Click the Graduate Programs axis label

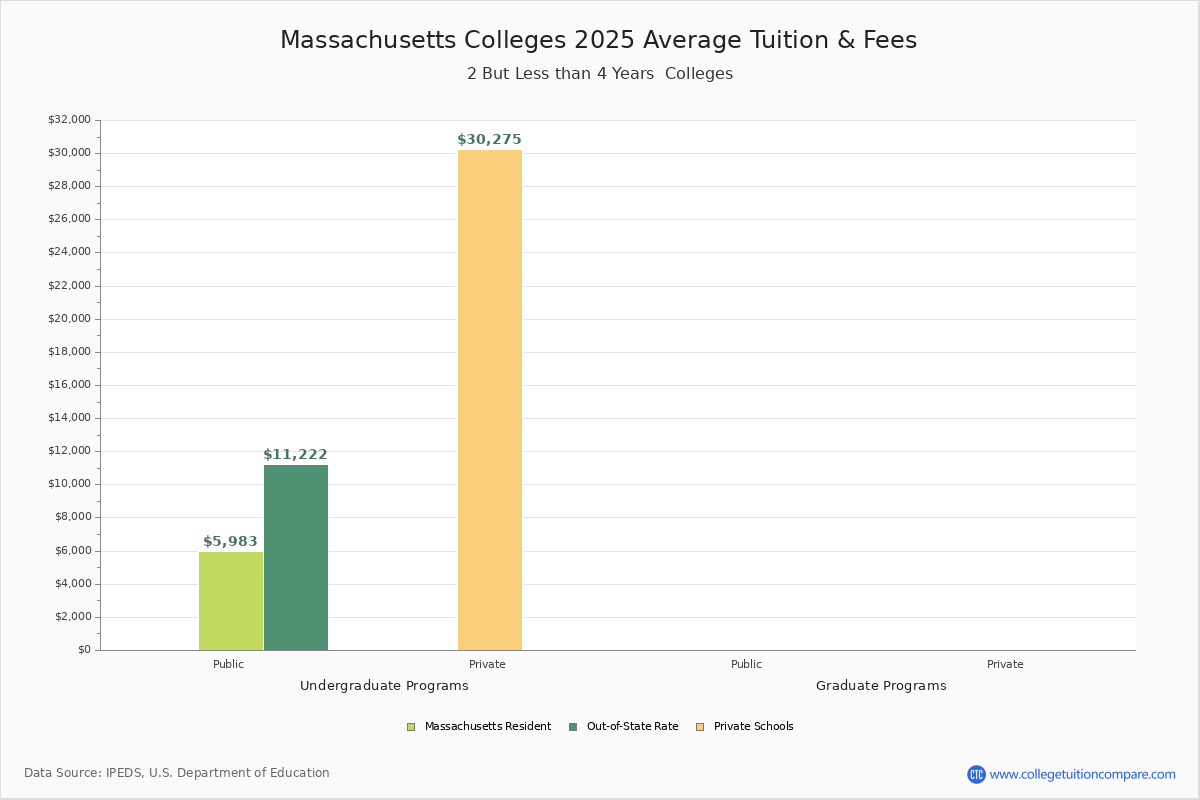pos(881,686)
